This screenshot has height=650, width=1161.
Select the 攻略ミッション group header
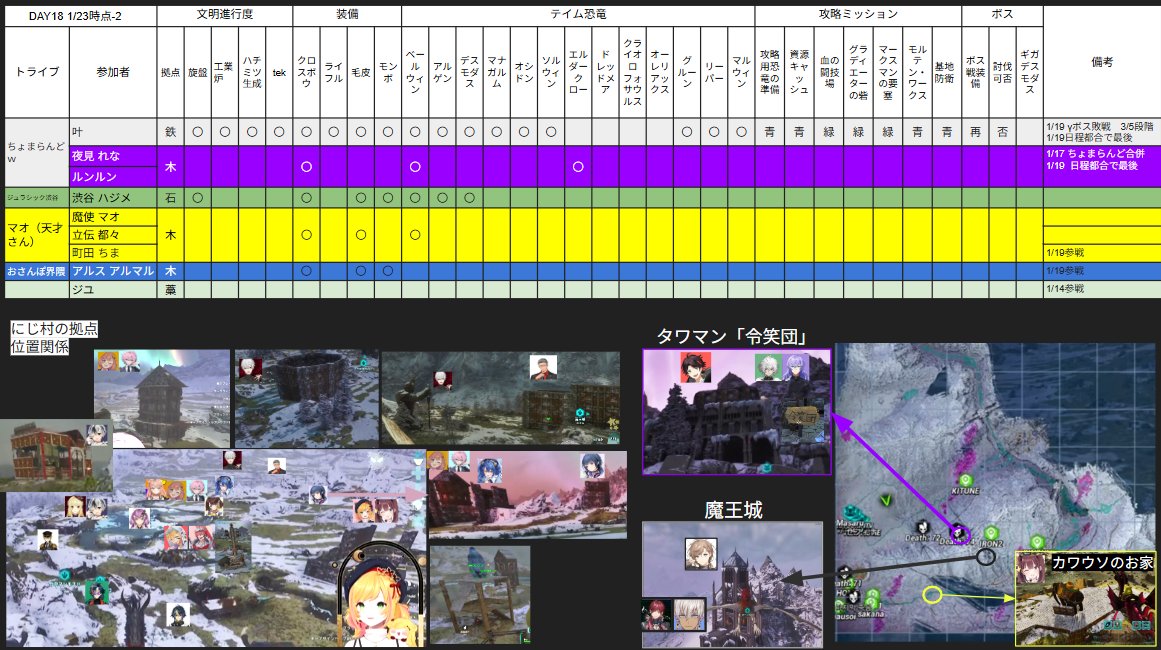858,16
